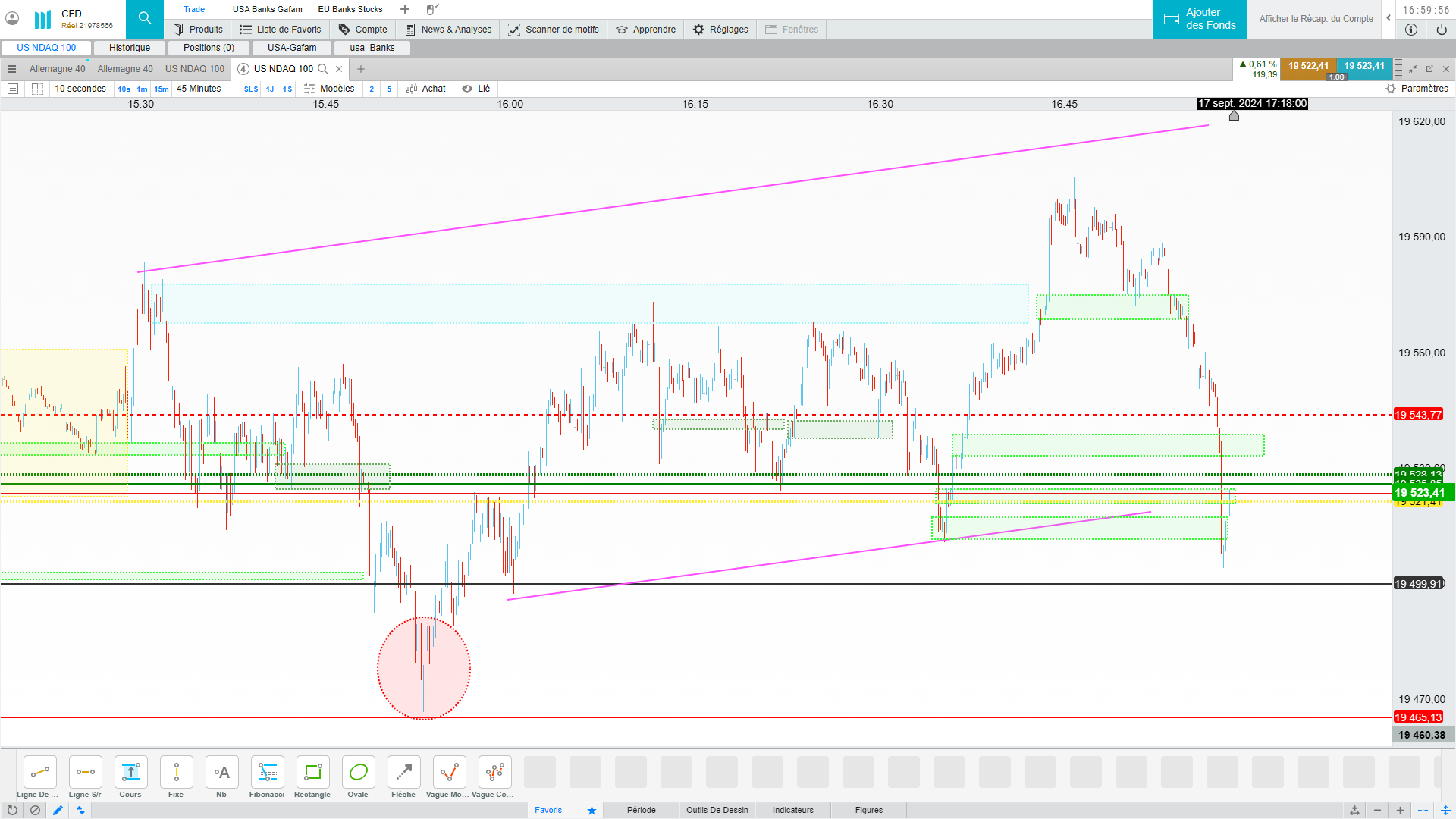Image resolution: width=1456 pixels, height=819 pixels.
Task: Expand the 45 Minutes period selector
Action: [199, 89]
